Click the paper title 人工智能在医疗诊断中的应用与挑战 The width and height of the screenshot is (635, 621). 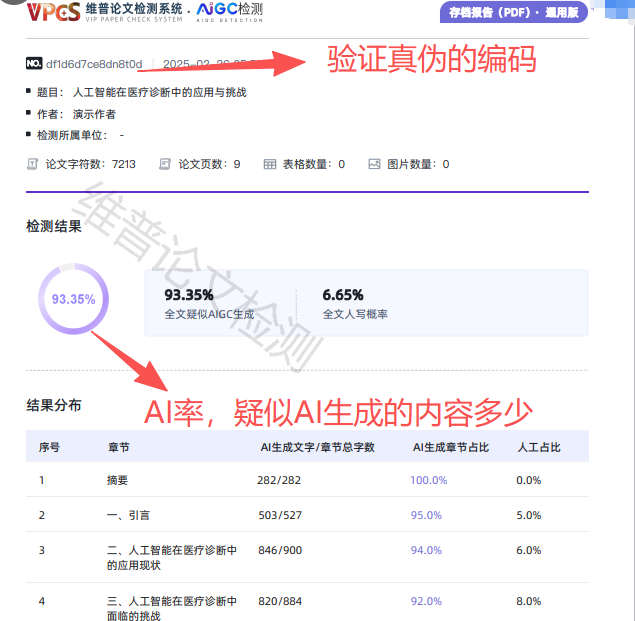click(x=159, y=92)
